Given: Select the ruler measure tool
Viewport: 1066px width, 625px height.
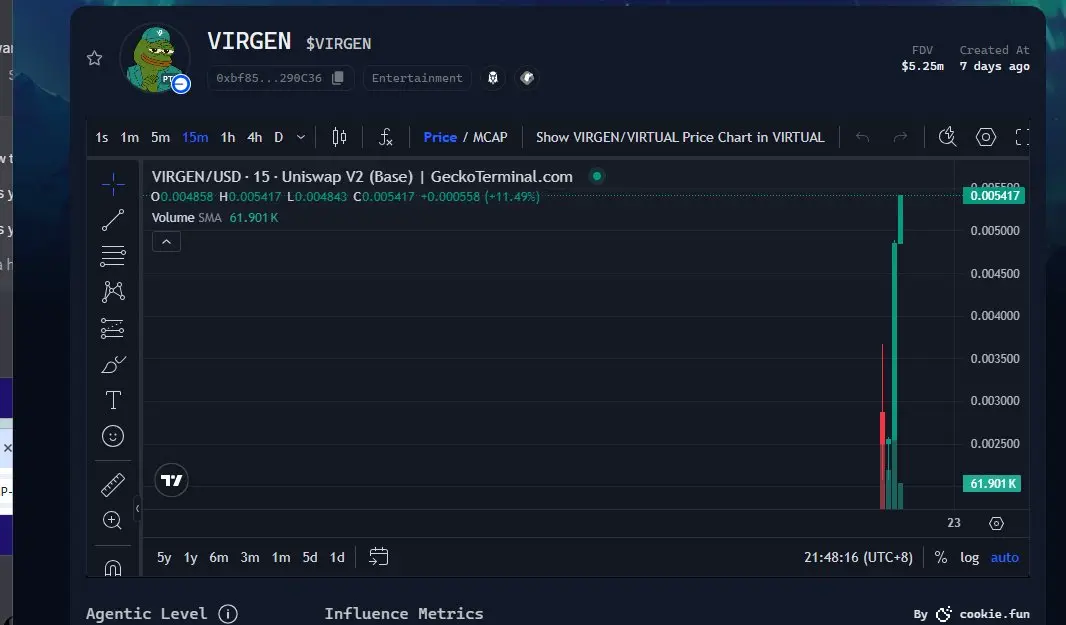Looking at the screenshot, I should coord(113,485).
